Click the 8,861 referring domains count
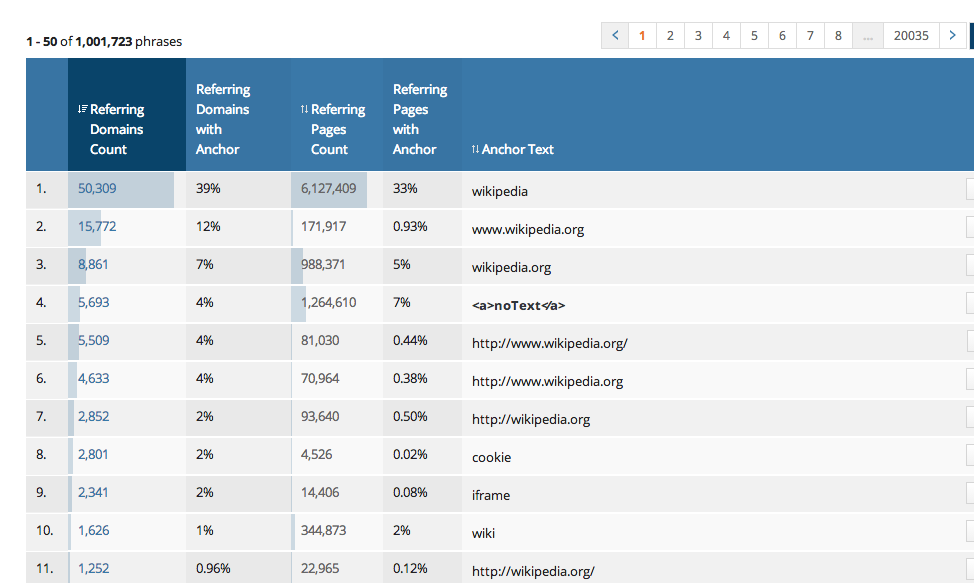 pyautogui.click(x=93, y=264)
